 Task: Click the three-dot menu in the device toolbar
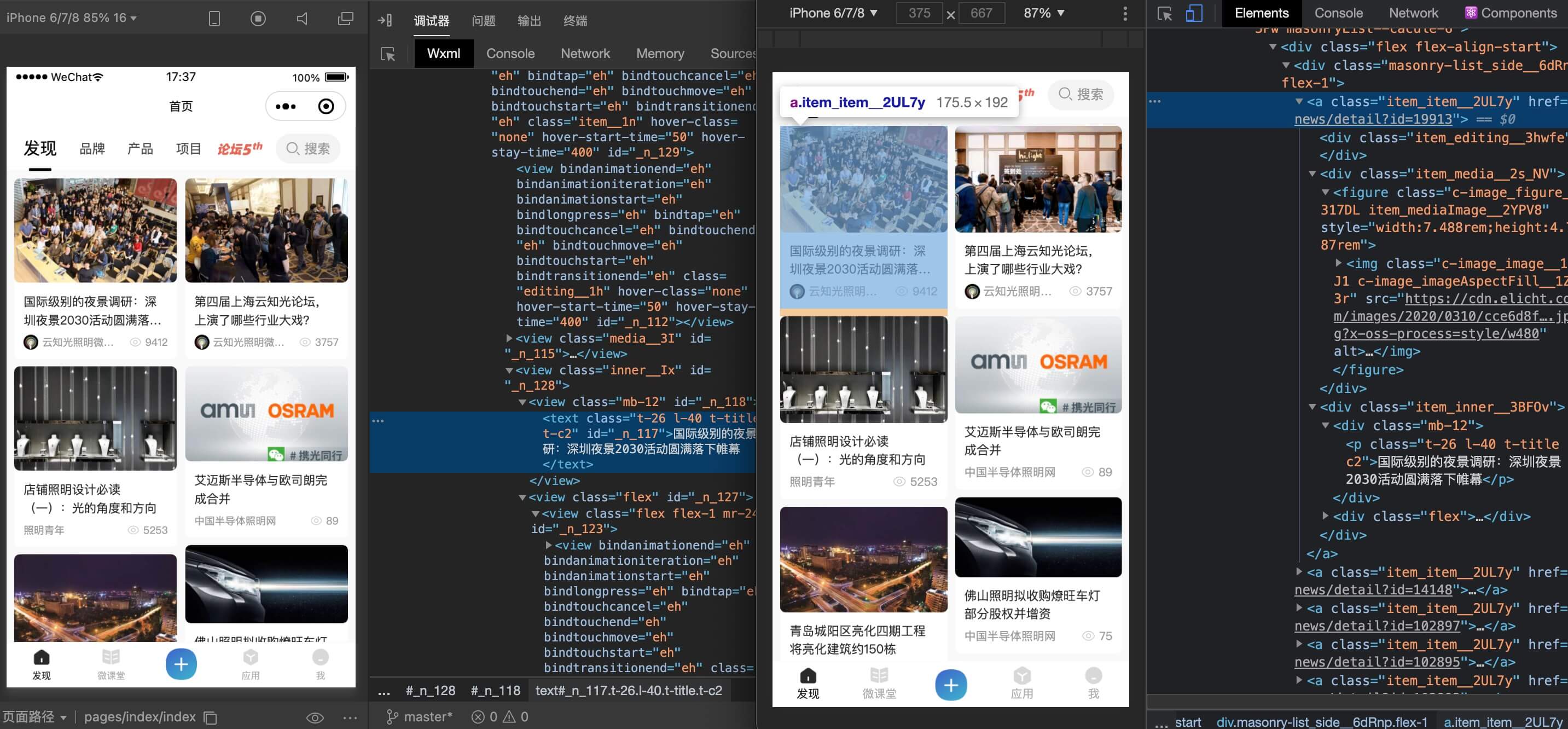[1125, 13]
